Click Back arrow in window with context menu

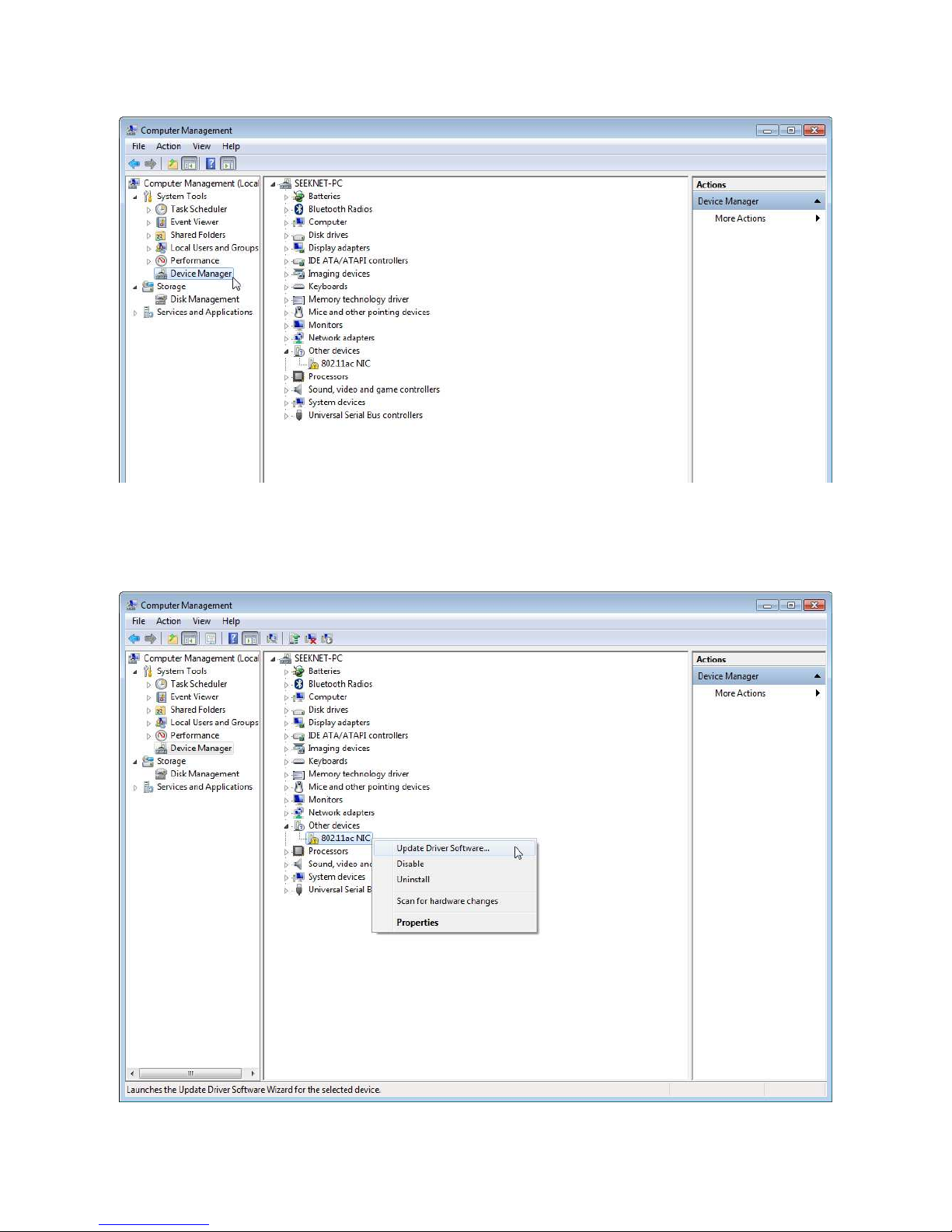pyautogui.click(x=134, y=638)
